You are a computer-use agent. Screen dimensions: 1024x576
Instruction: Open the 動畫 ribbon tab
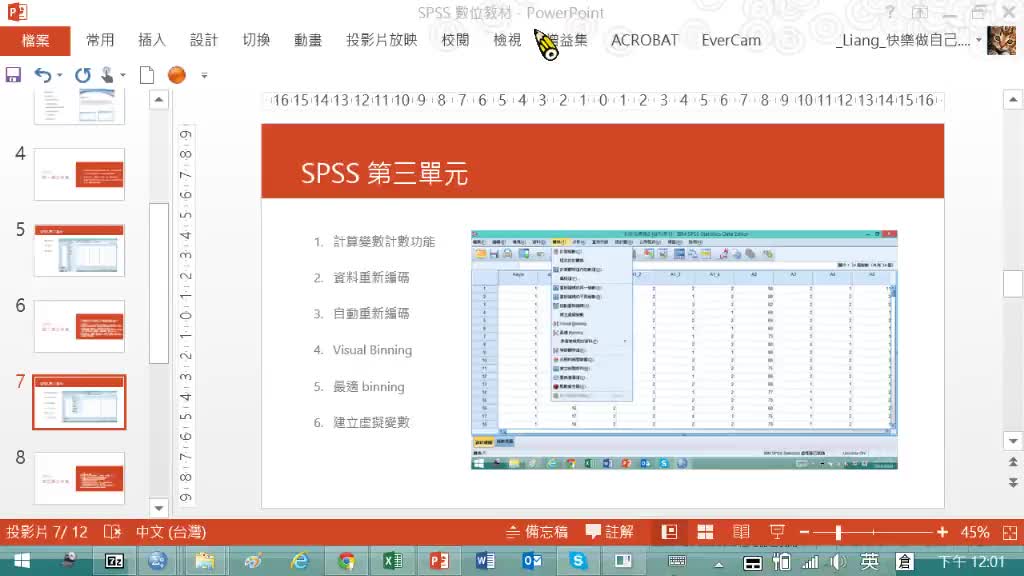(x=308, y=40)
